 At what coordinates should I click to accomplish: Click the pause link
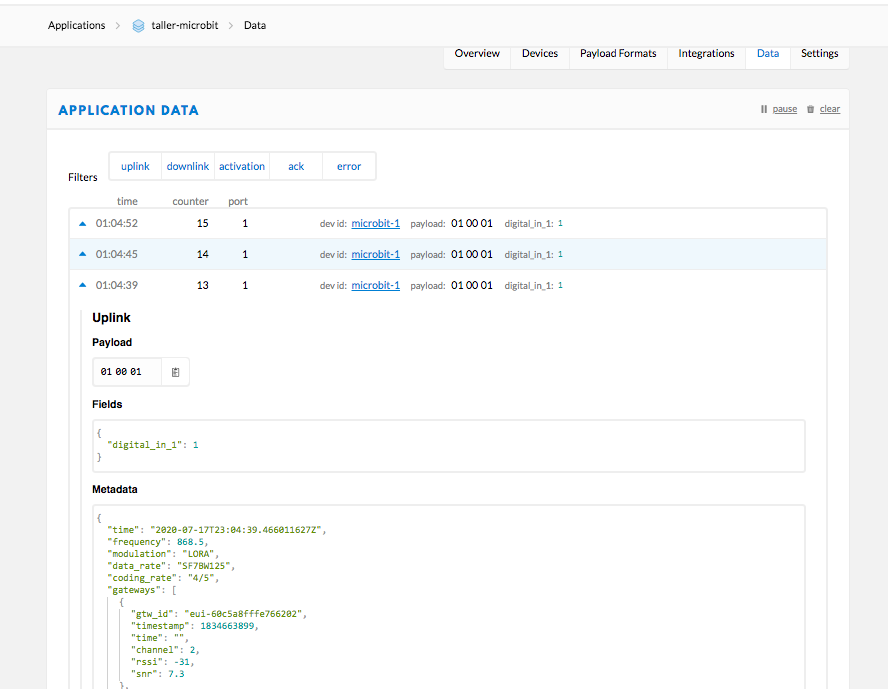tap(784, 109)
